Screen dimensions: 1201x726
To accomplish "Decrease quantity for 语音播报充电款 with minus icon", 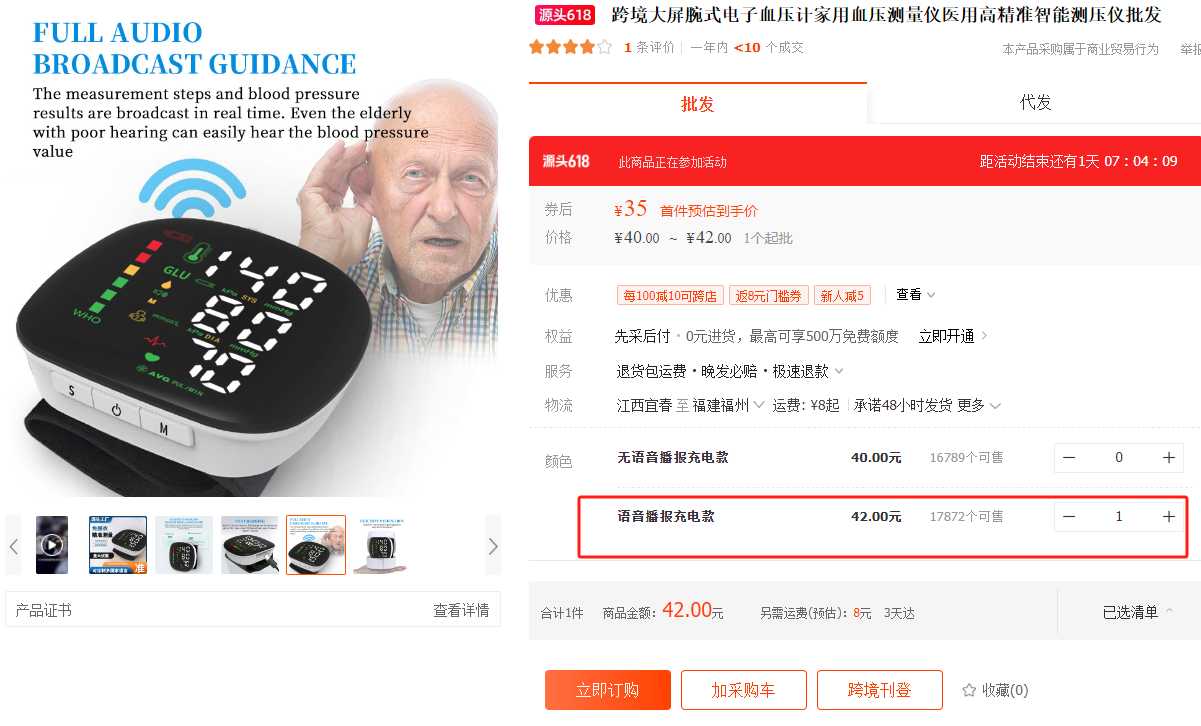I will [1069, 517].
